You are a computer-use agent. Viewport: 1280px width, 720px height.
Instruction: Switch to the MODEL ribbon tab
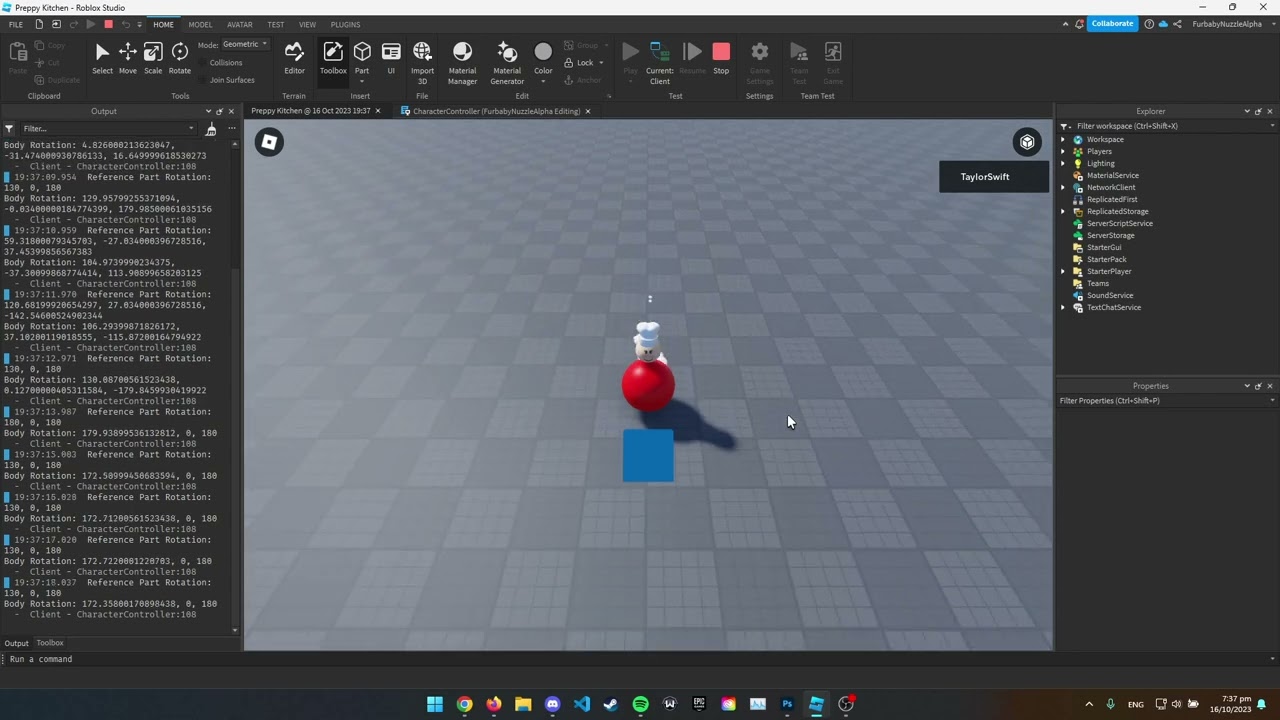(x=200, y=24)
